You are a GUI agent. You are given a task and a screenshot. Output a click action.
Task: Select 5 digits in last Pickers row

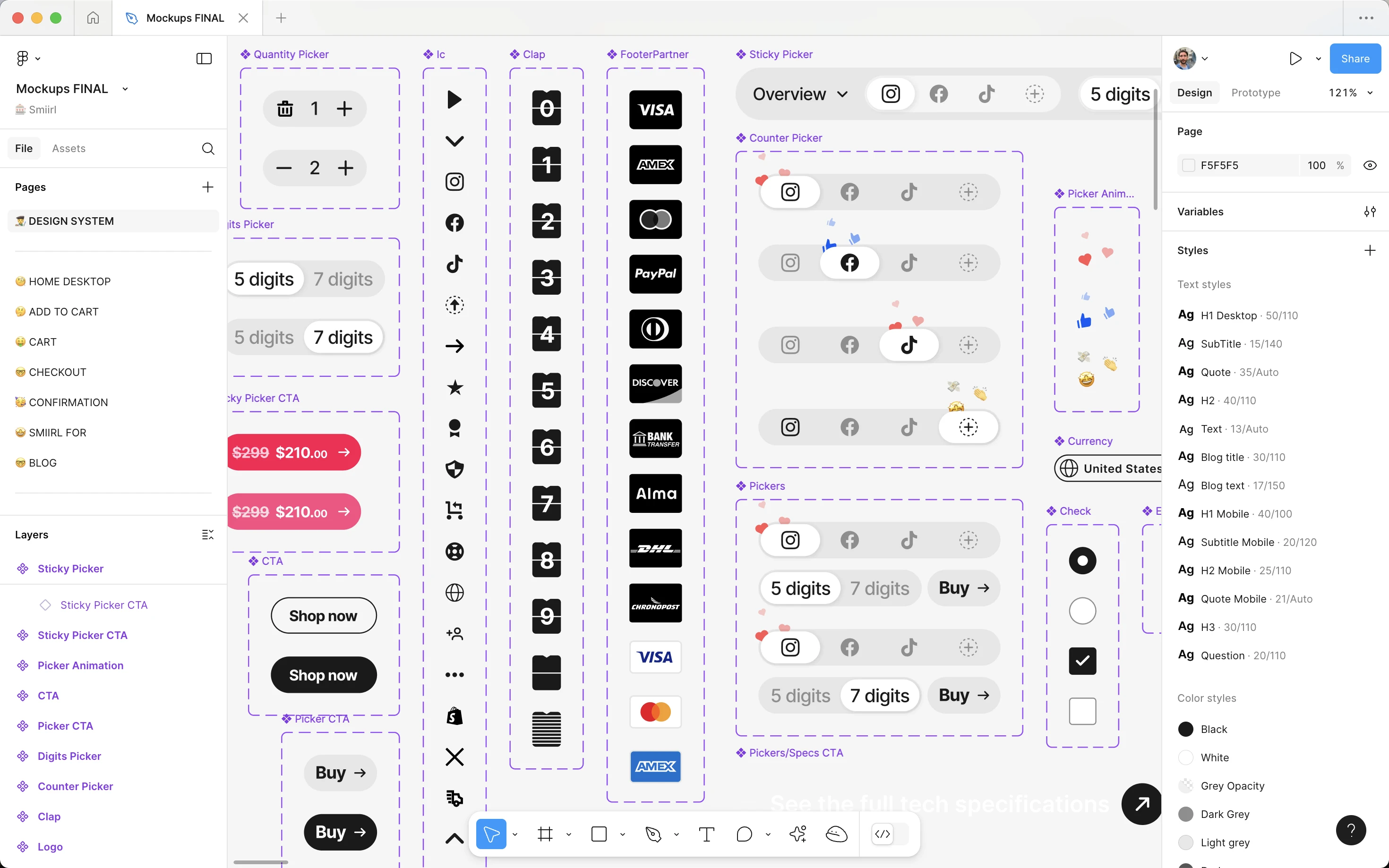pos(800,696)
